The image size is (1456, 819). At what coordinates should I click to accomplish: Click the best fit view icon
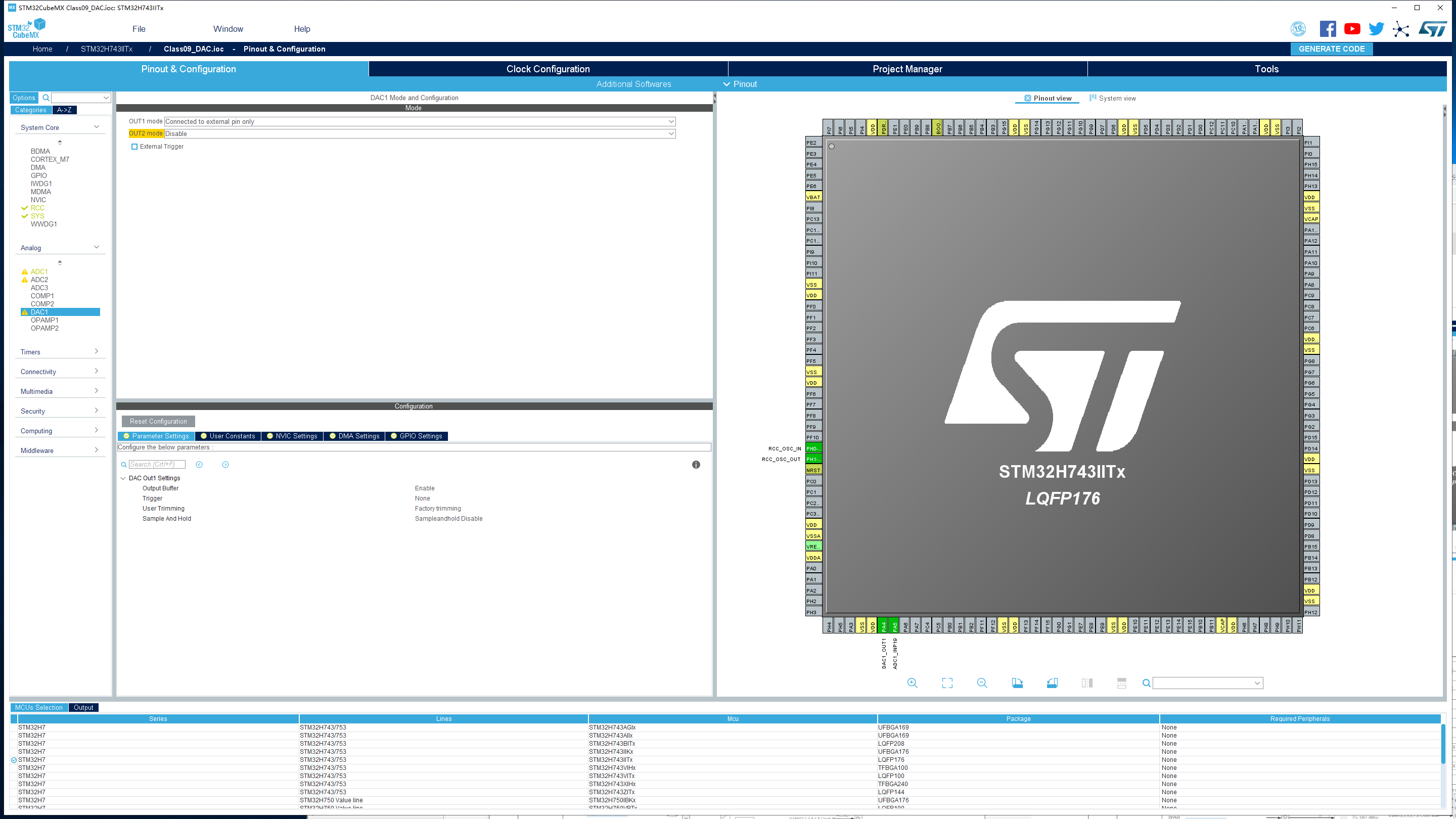[x=947, y=683]
